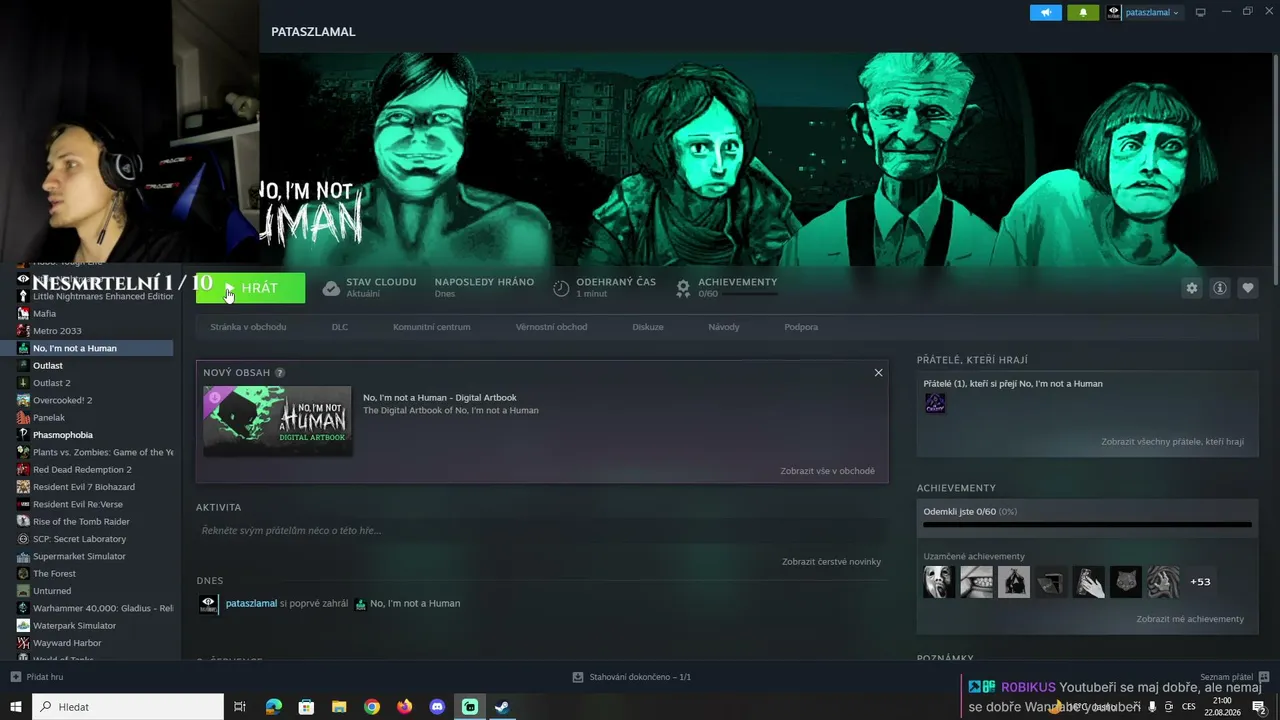Launch Google Chrome from taskbar
Viewport: 1280px width, 720px height.
372,707
